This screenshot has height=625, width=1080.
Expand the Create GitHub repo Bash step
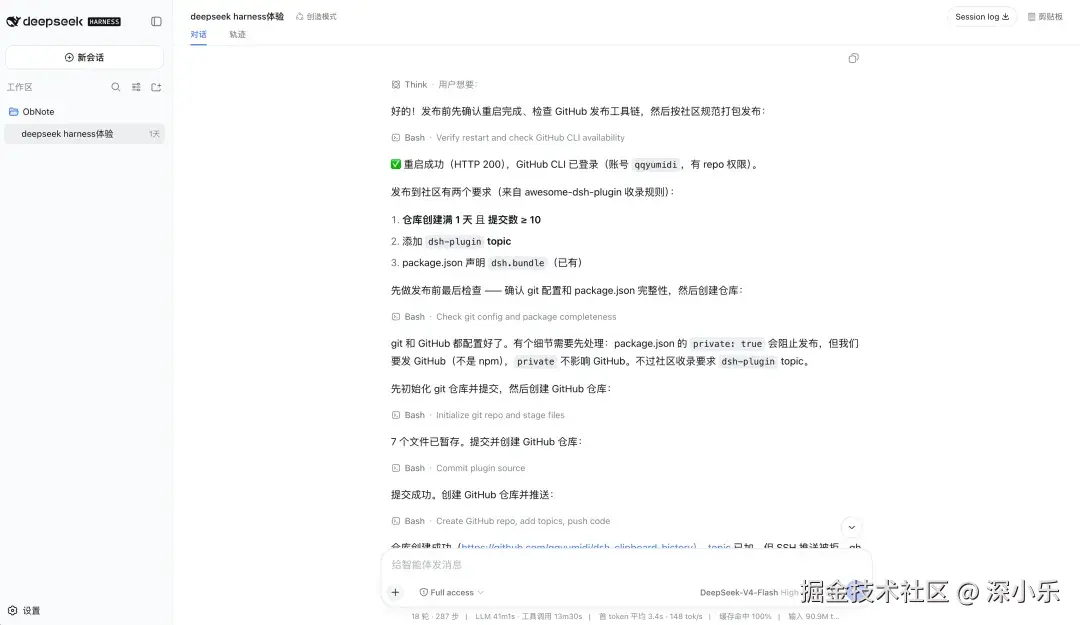pos(500,521)
